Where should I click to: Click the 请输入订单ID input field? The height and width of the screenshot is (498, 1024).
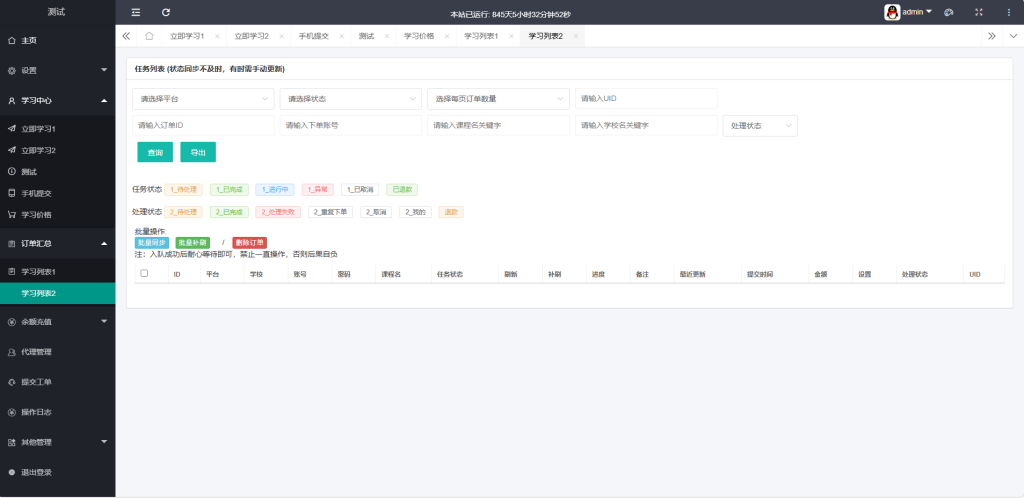pyautogui.click(x=203, y=125)
